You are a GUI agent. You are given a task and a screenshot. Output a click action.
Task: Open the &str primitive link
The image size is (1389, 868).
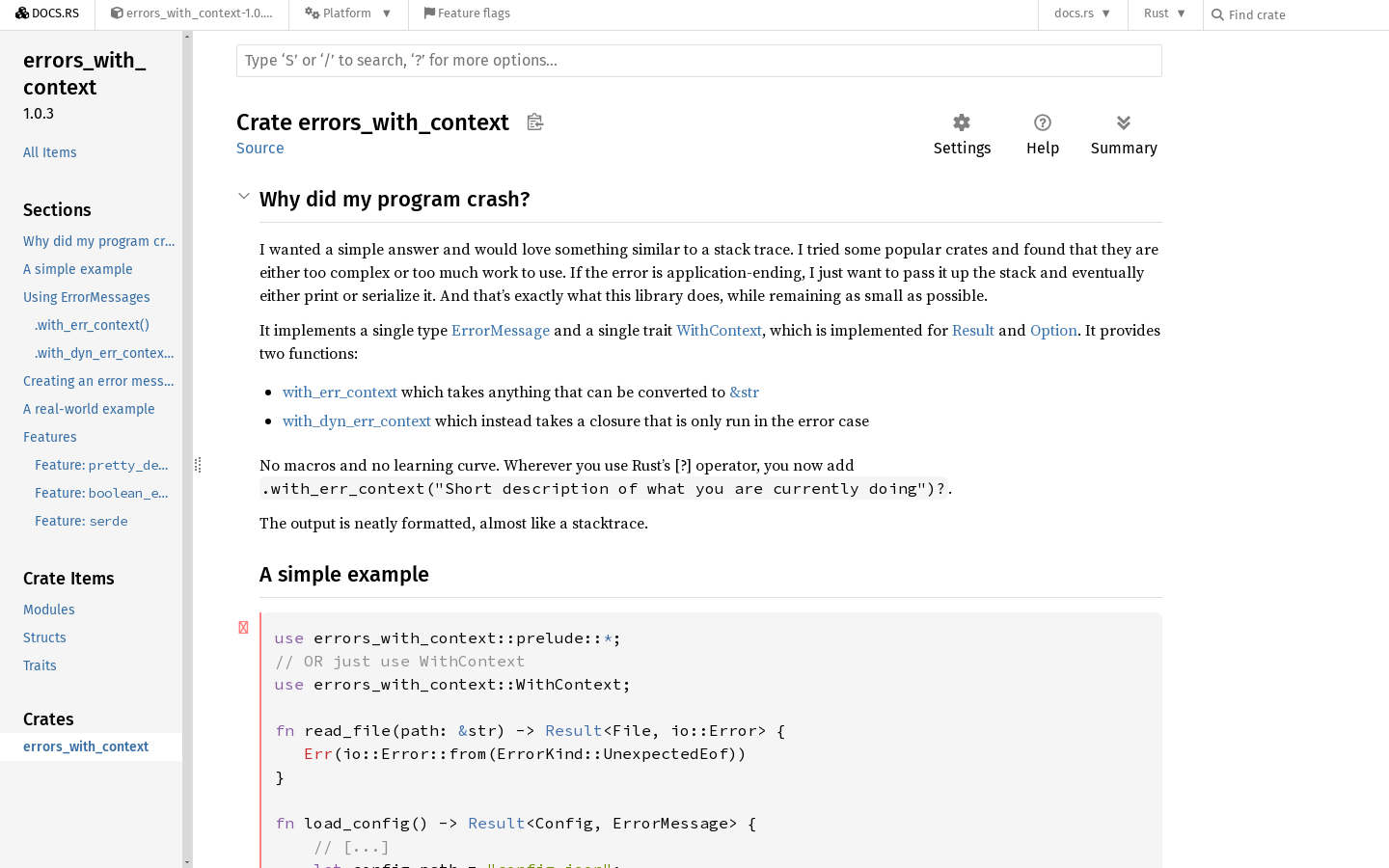point(744,392)
